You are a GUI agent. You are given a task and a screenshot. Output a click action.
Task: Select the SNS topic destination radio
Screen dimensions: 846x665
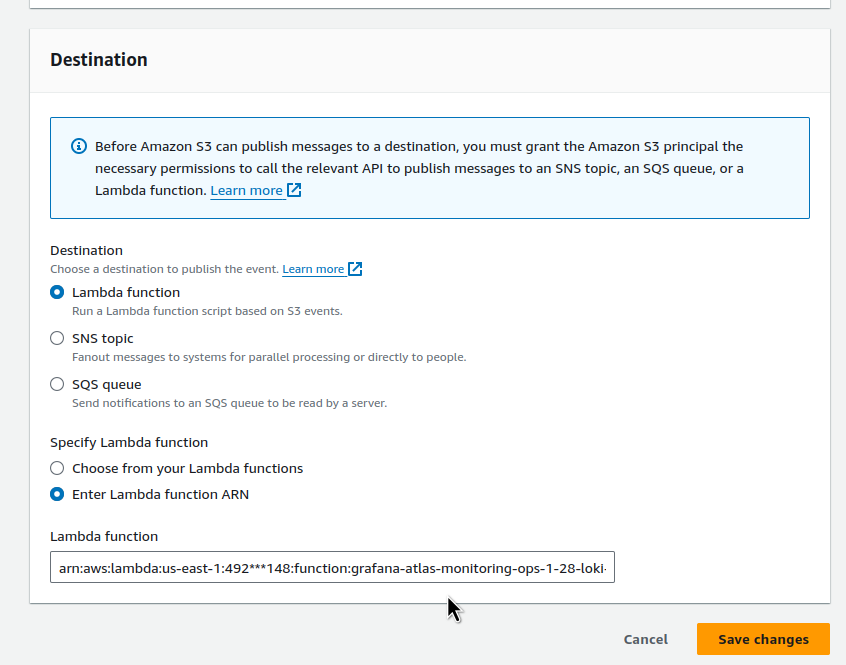pos(57,338)
